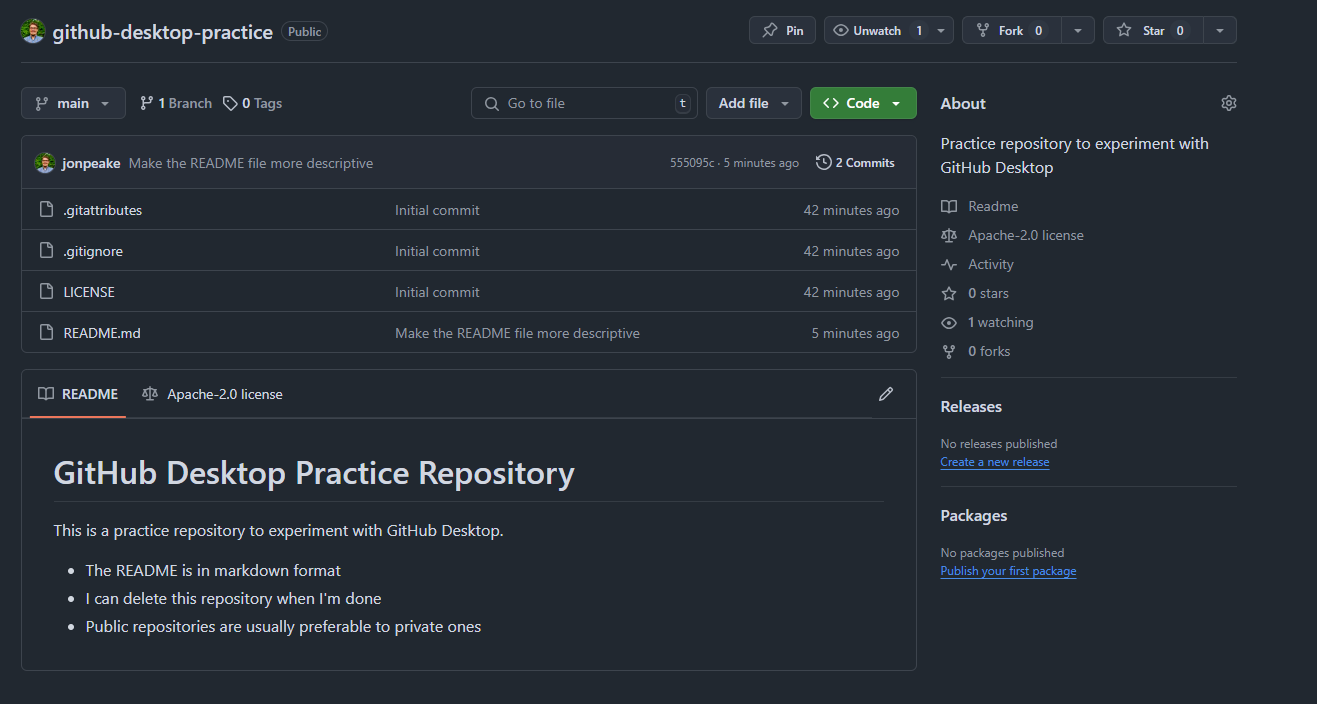
Task: Open the Initial commit message for .gitattributes
Action: (437, 210)
